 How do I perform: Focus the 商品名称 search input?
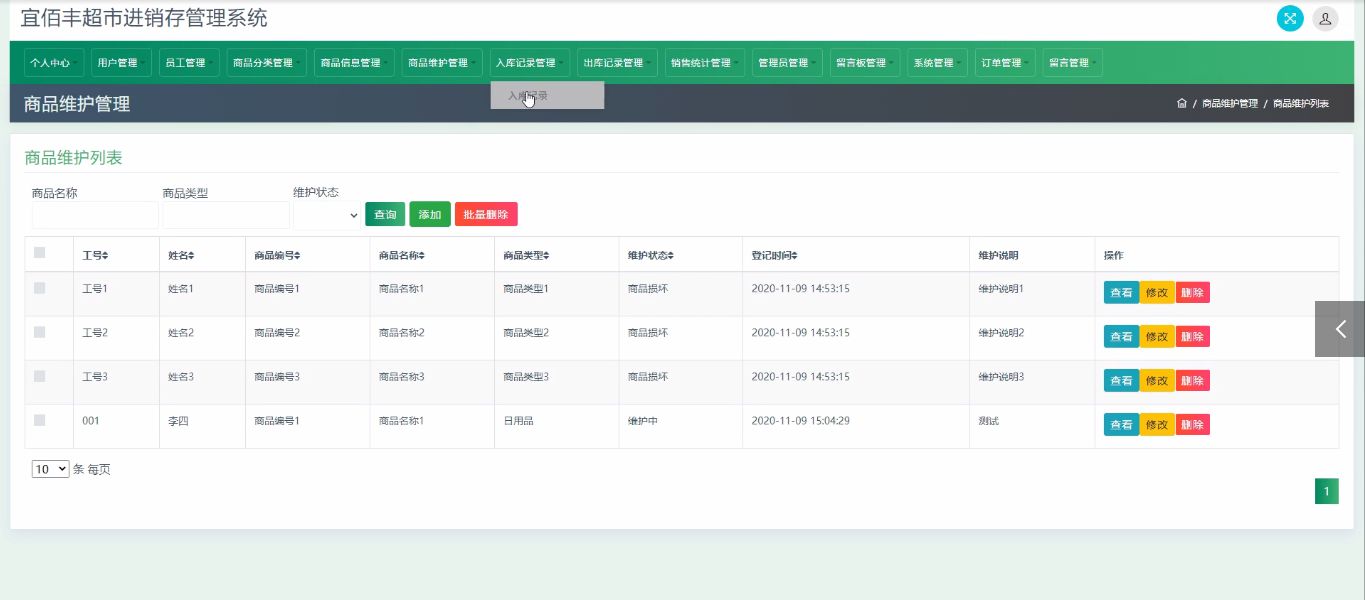[x=95, y=215]
